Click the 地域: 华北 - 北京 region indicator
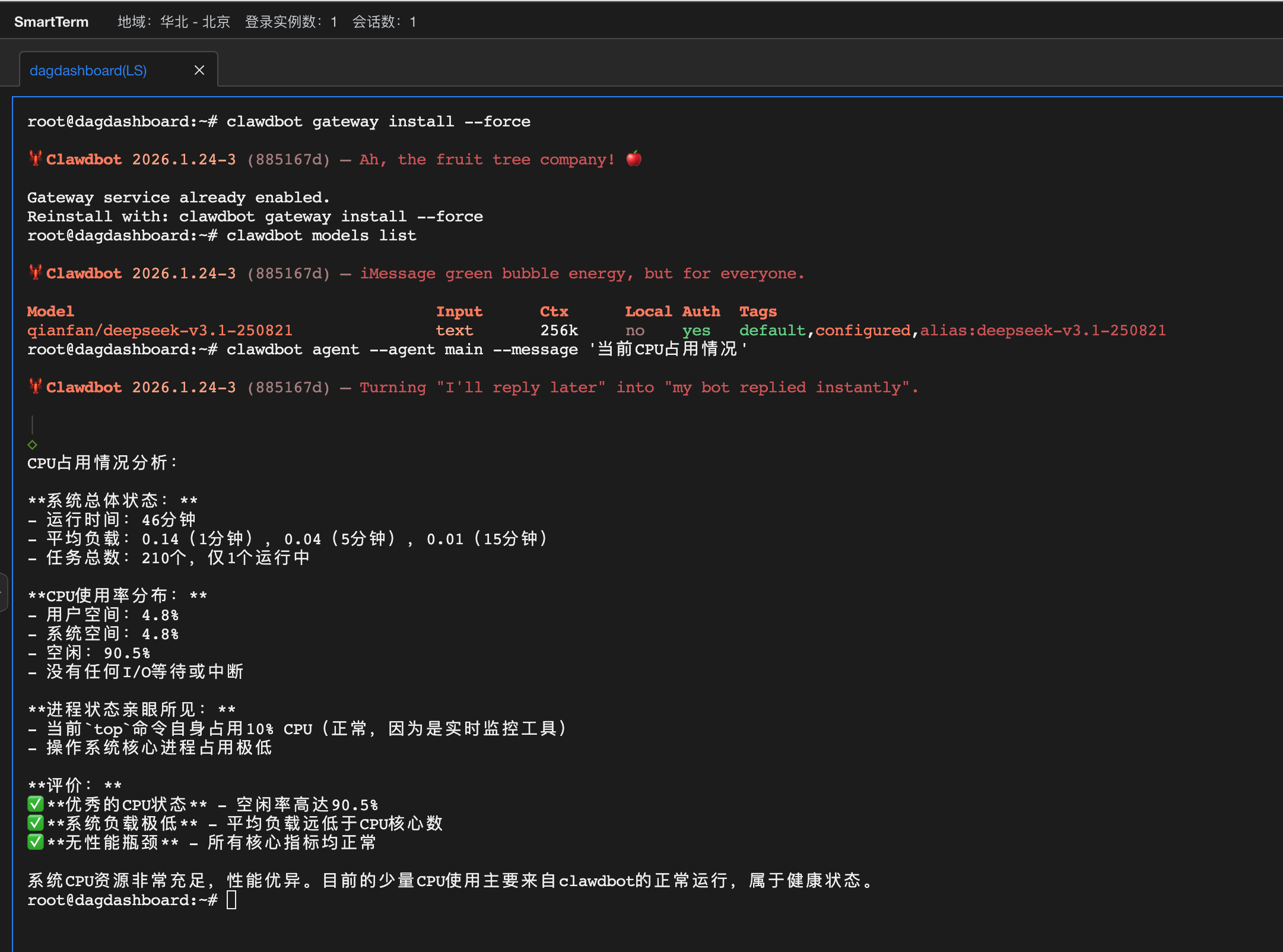The height and width of the screenshot is (952, 1283). [173, 22]
